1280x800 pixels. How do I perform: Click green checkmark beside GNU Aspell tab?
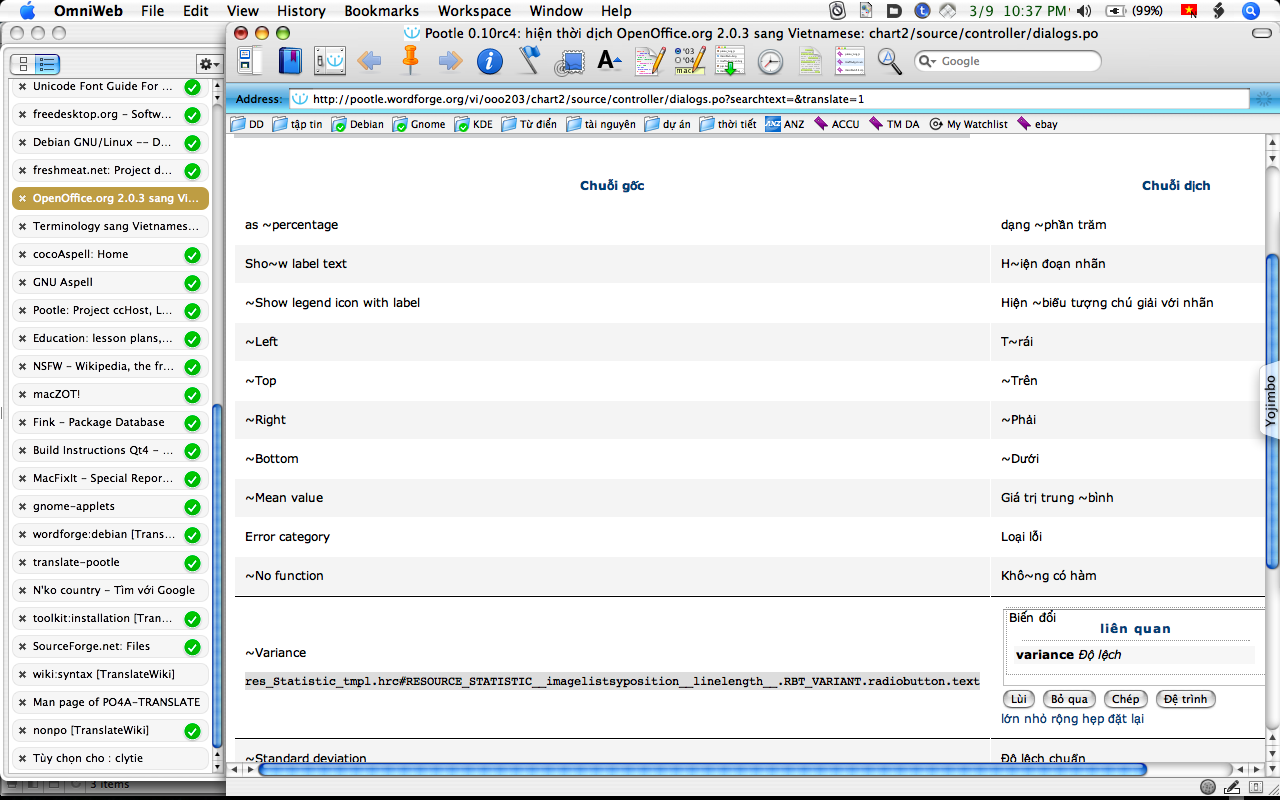(192, 282)
